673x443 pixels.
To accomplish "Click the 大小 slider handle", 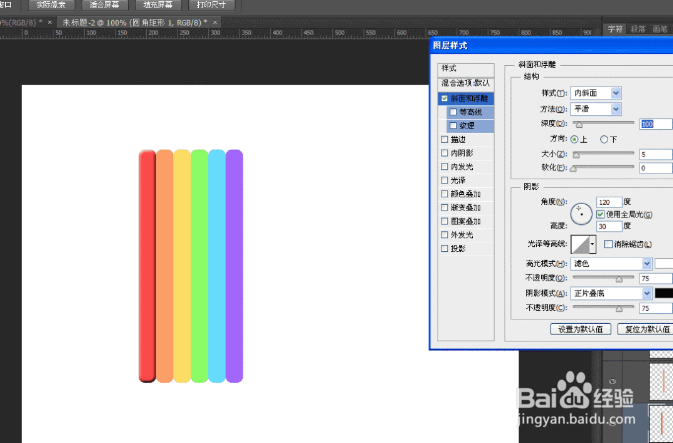I will tap(576, 155).
